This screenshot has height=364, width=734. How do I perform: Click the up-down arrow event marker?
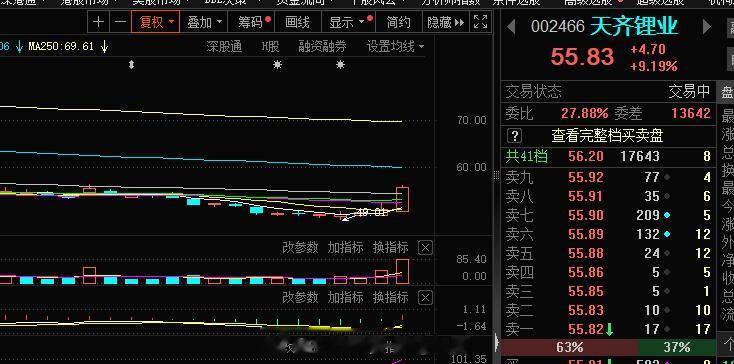tap(131, 65)
